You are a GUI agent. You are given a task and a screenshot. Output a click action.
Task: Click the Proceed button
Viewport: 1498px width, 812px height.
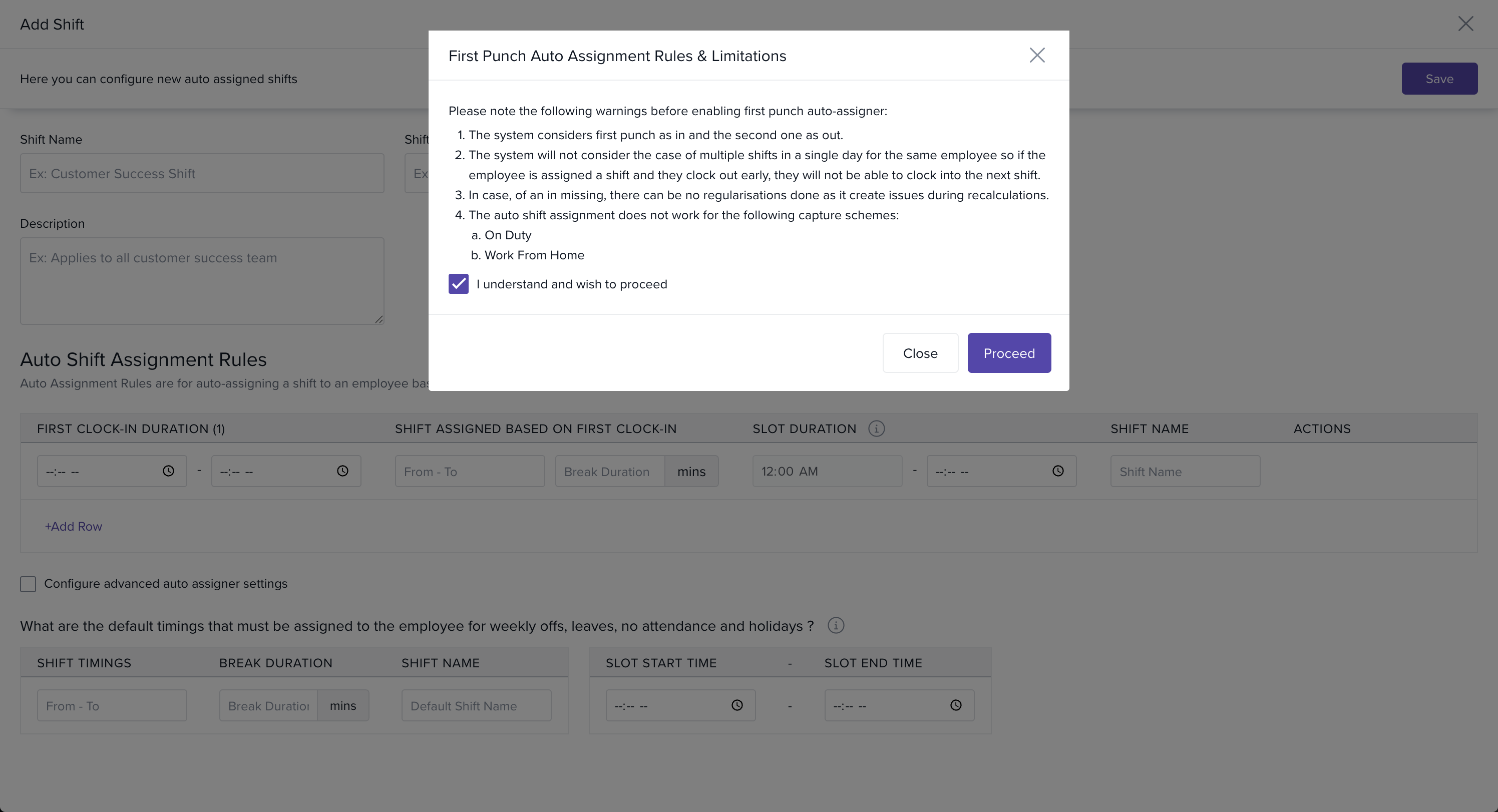click(1009, 353)
